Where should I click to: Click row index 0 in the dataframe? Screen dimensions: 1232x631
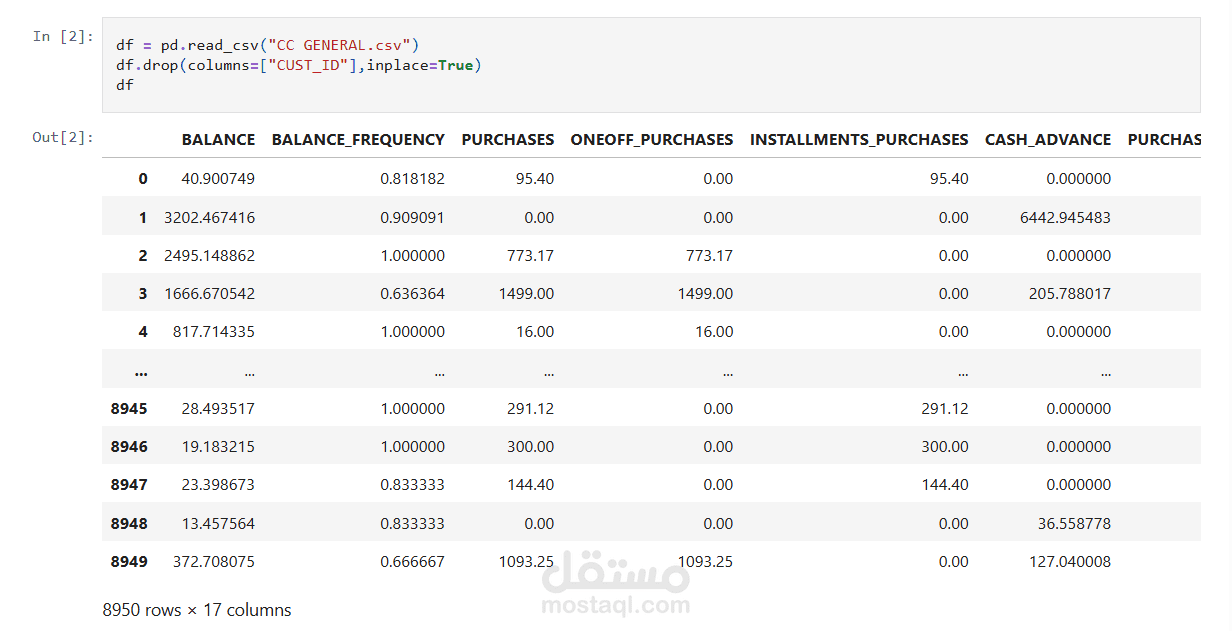coord(143,179)
